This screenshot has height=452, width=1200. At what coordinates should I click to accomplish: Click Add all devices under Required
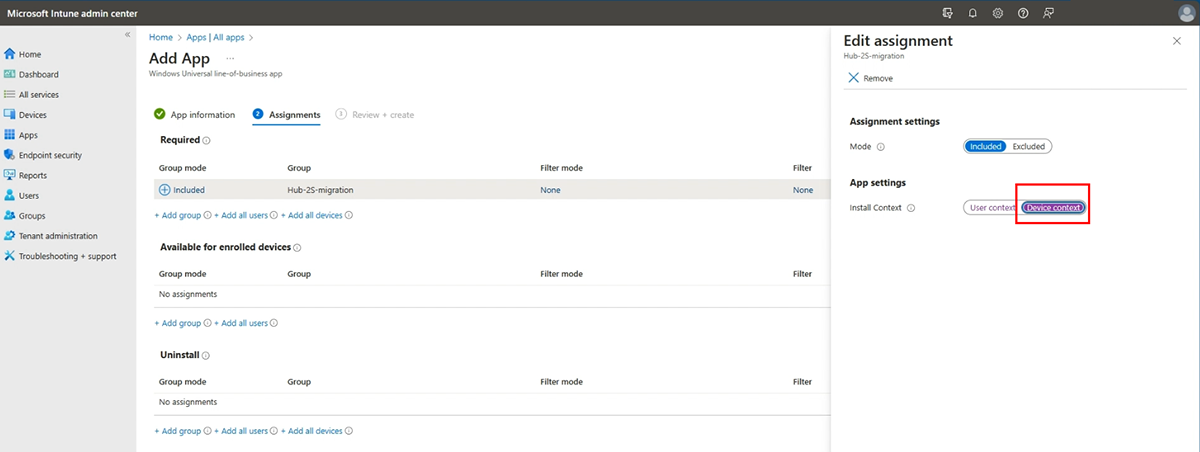click(317, 215)
